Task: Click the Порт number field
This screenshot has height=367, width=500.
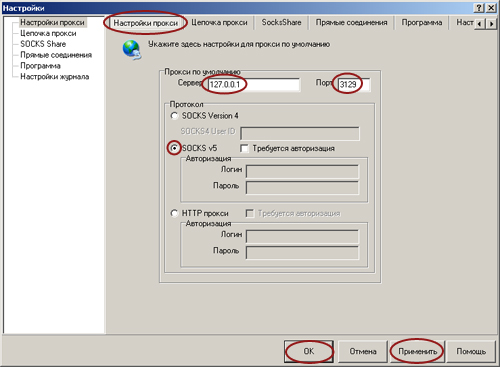Action: coord(354,85)
